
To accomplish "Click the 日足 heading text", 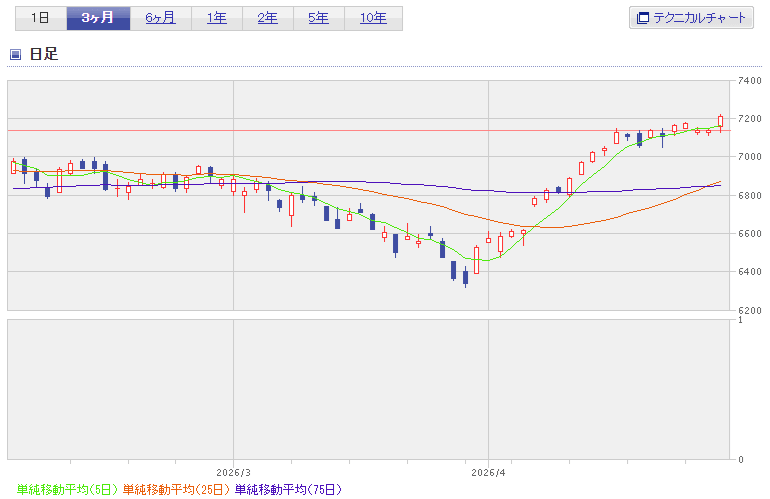I will 44,54.
